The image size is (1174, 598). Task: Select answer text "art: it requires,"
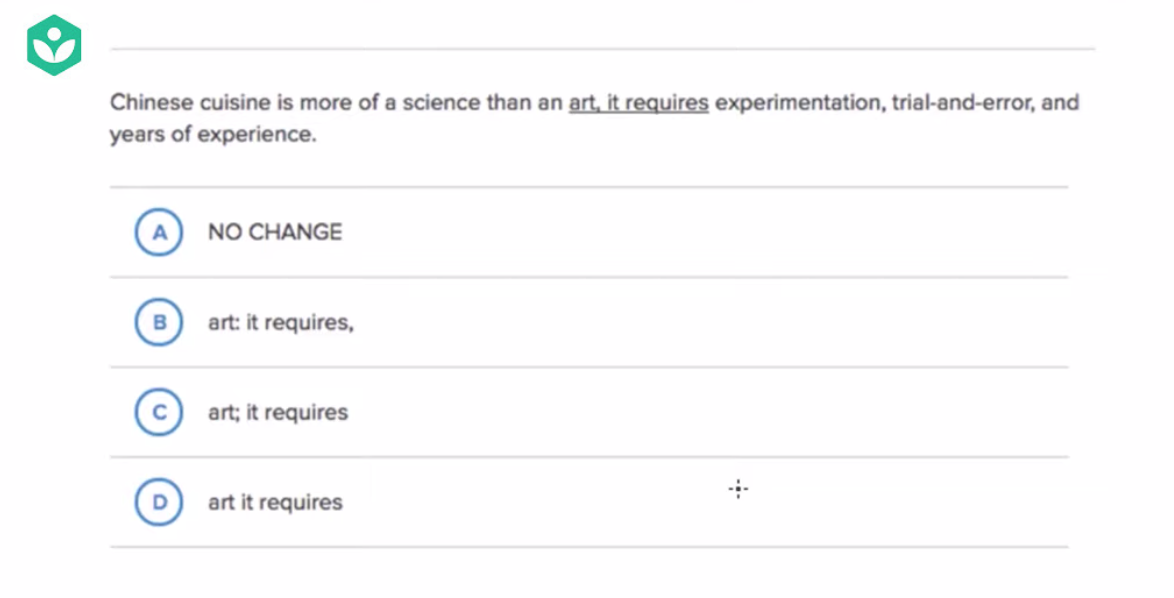[x=280, y=323]
